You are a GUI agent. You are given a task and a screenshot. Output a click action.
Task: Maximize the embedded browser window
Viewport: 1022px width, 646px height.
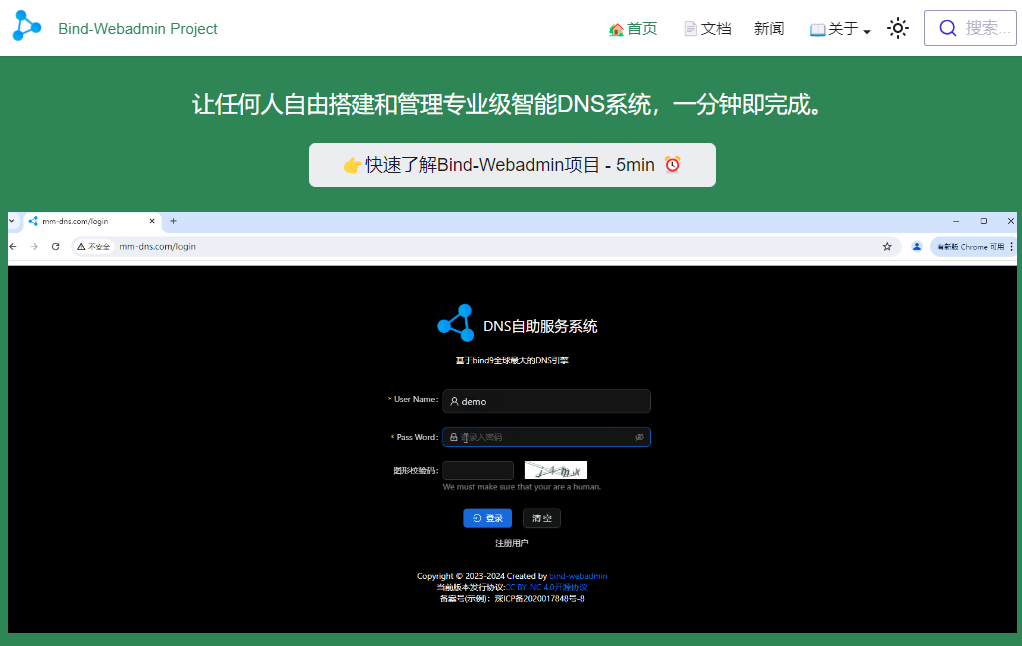coord(984,221)
